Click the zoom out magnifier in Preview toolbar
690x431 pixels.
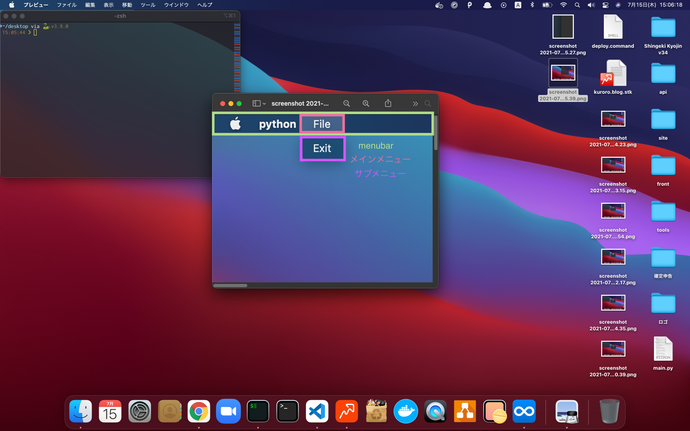(x=346, y=103)
